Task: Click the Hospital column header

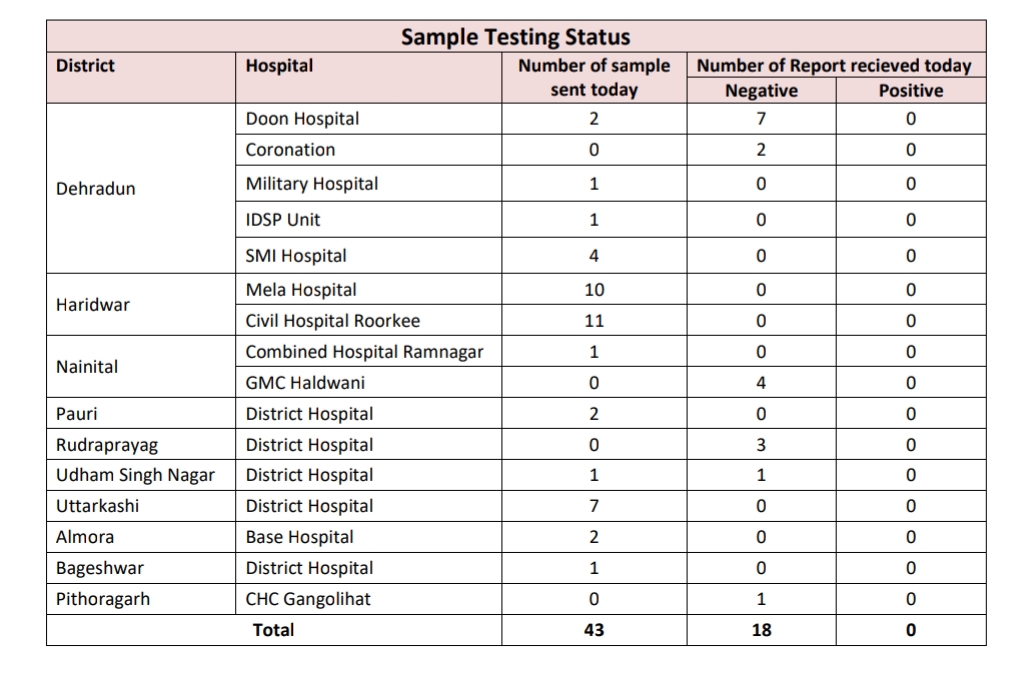Action: [279, 66]
